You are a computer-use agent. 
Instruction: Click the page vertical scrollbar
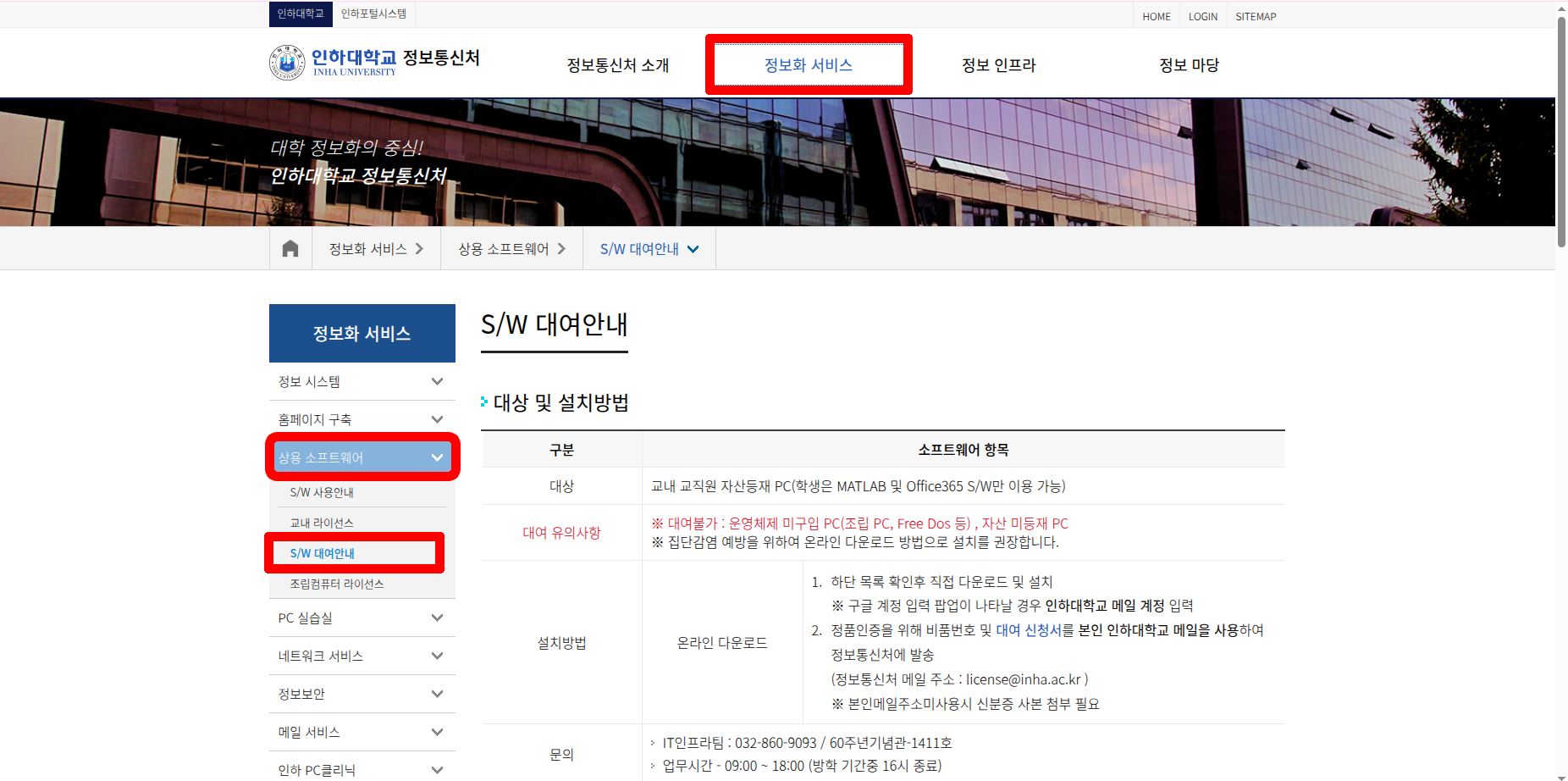1561,131
